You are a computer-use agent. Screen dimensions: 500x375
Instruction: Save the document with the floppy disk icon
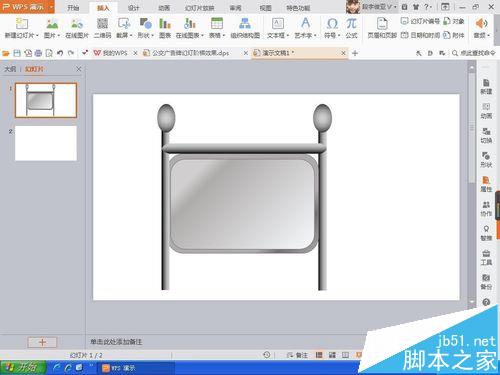point(17,53)
